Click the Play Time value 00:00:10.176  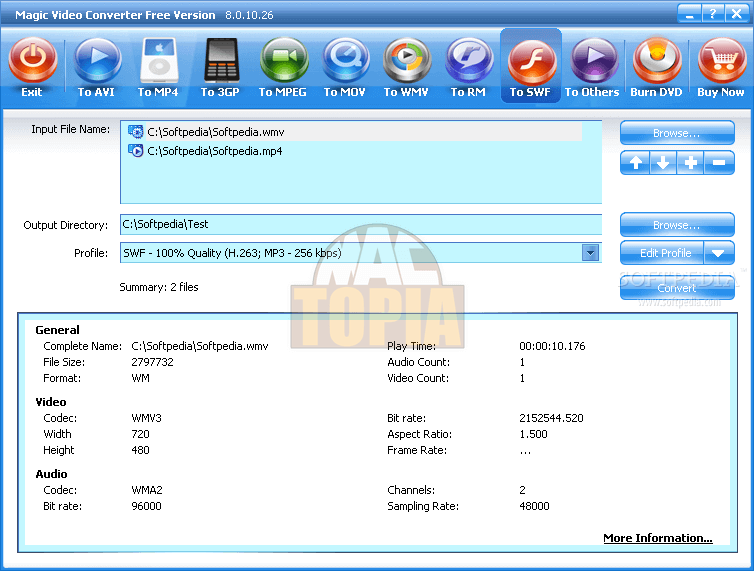[552, 346]
